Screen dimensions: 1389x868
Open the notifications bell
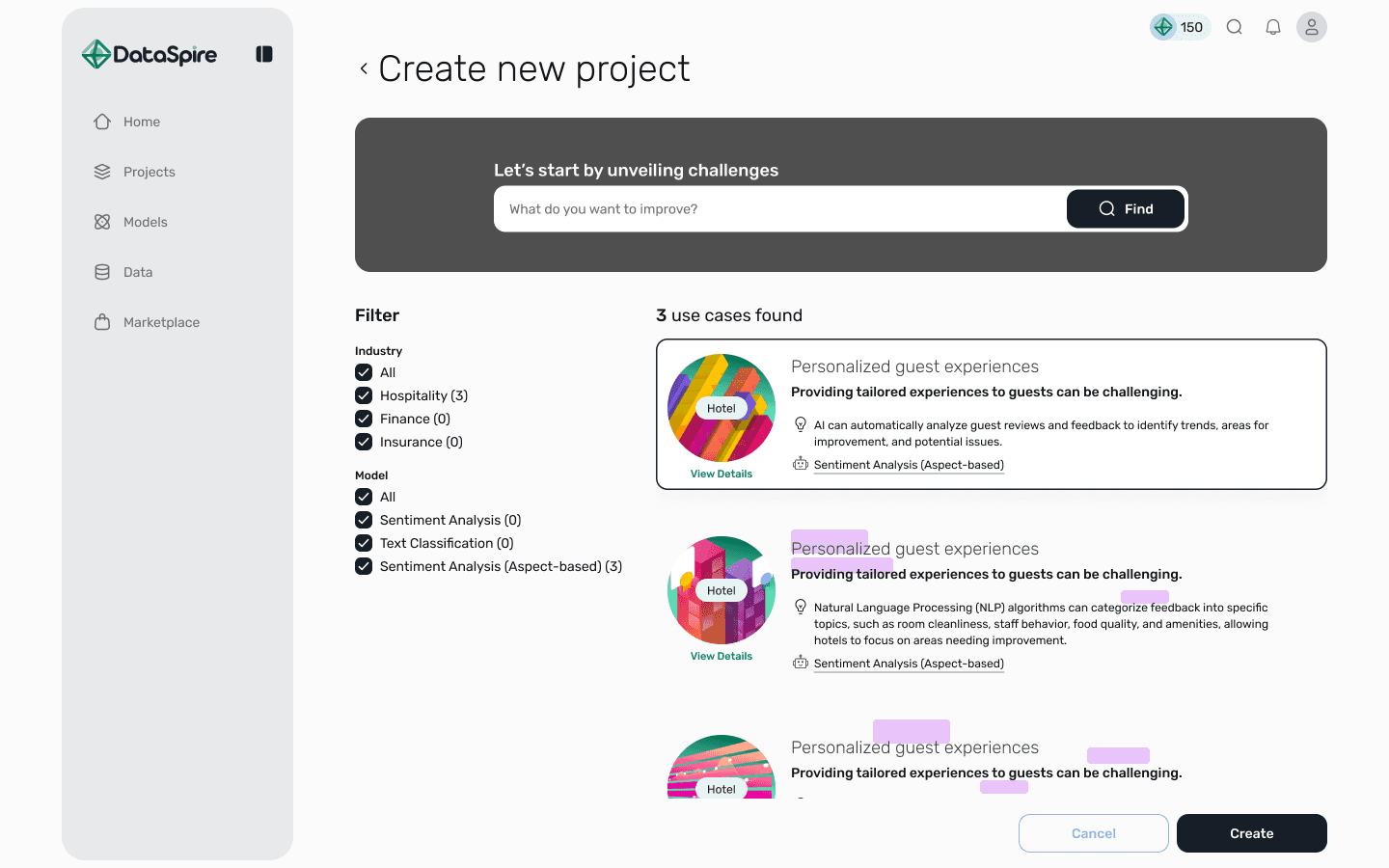pyautogui.click(x=1273, y=27)
